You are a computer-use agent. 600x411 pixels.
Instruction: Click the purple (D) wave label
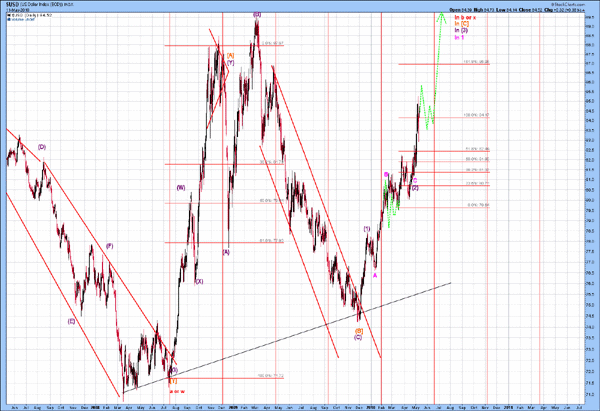[42, 147]
